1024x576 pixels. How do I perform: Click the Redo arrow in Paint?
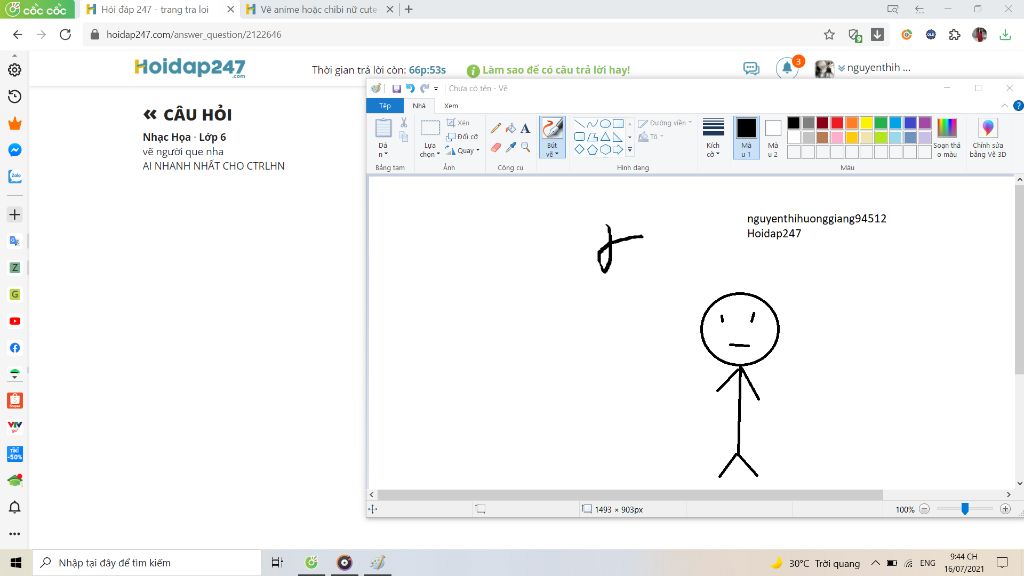tap(424, 88)
